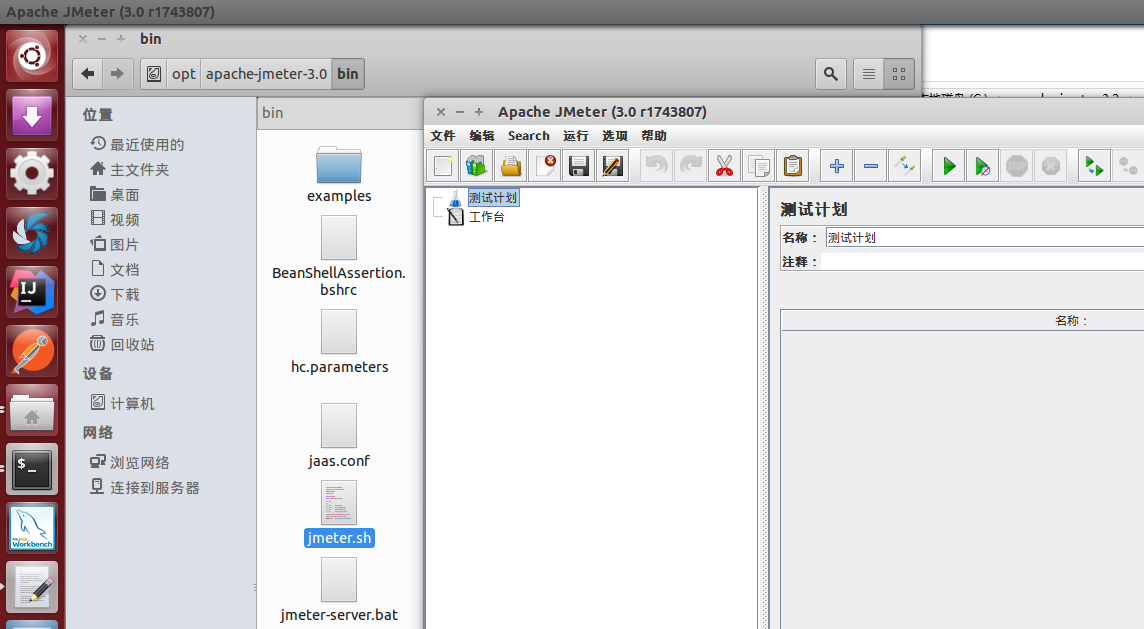
Task: Open 回收站 in sidebar
Action: pos(123,344)
